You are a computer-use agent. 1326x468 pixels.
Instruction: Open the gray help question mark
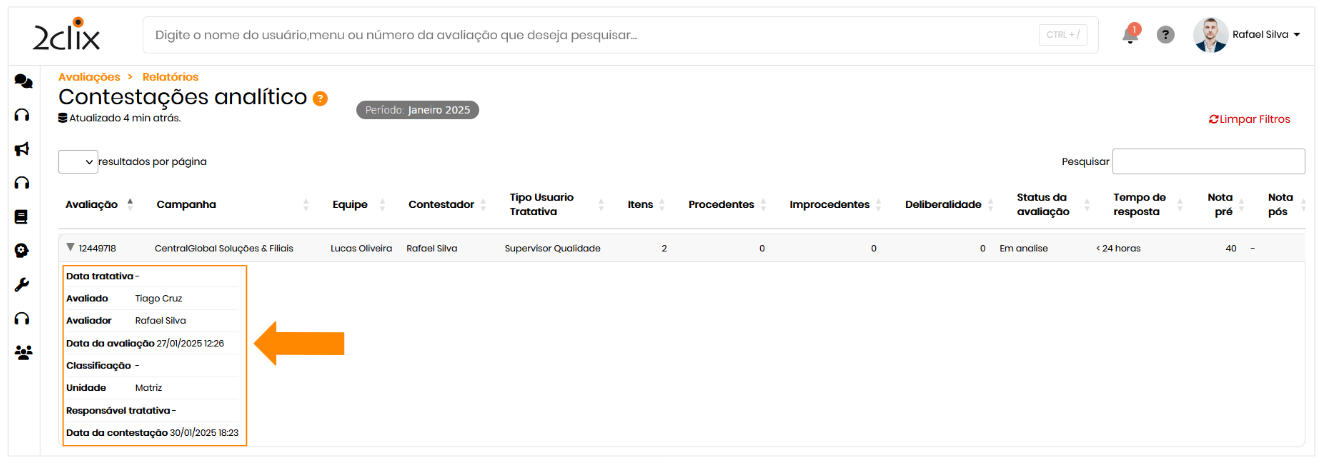1165,35
